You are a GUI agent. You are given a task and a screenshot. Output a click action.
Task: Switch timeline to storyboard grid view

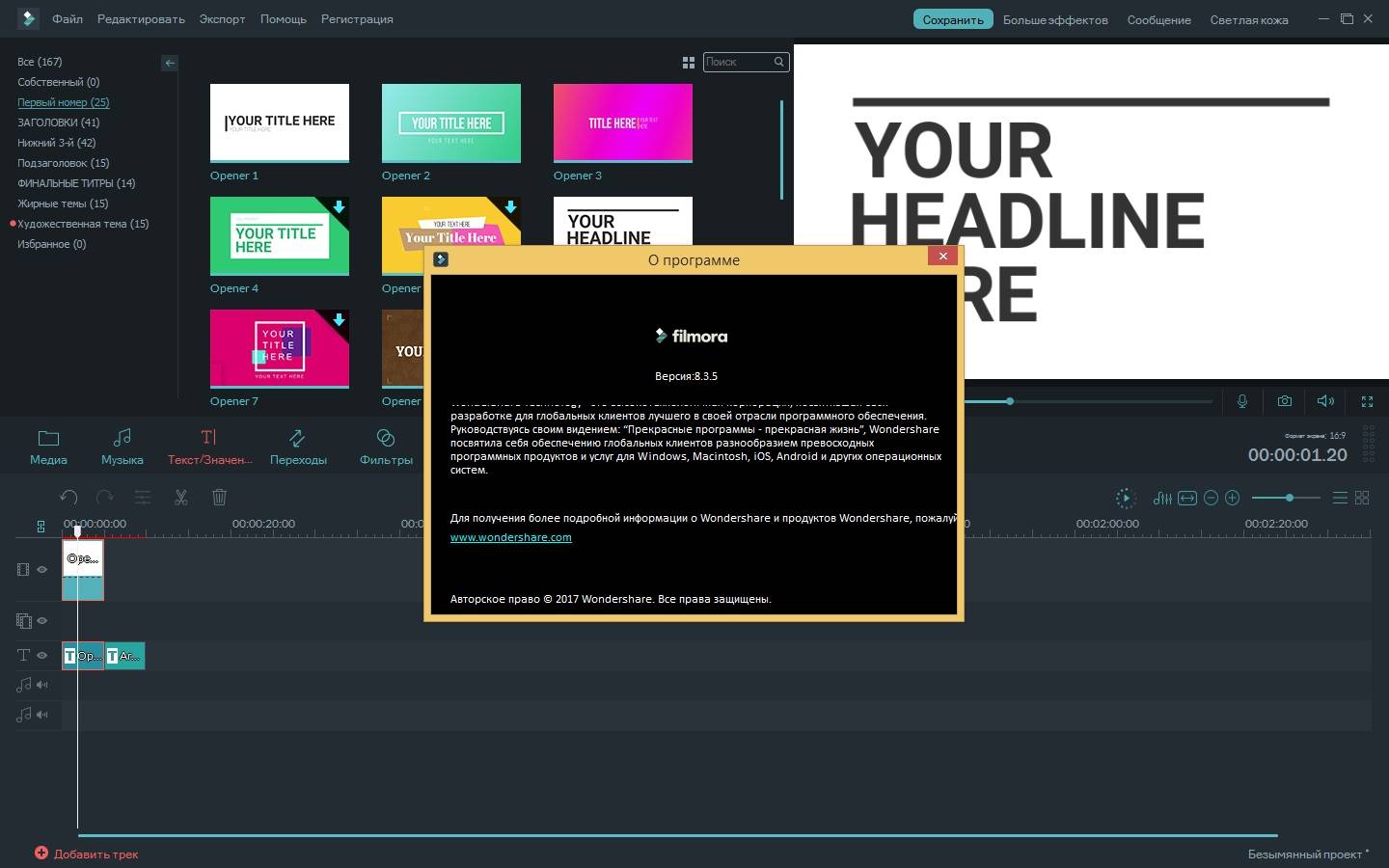tap(1362, 498)
